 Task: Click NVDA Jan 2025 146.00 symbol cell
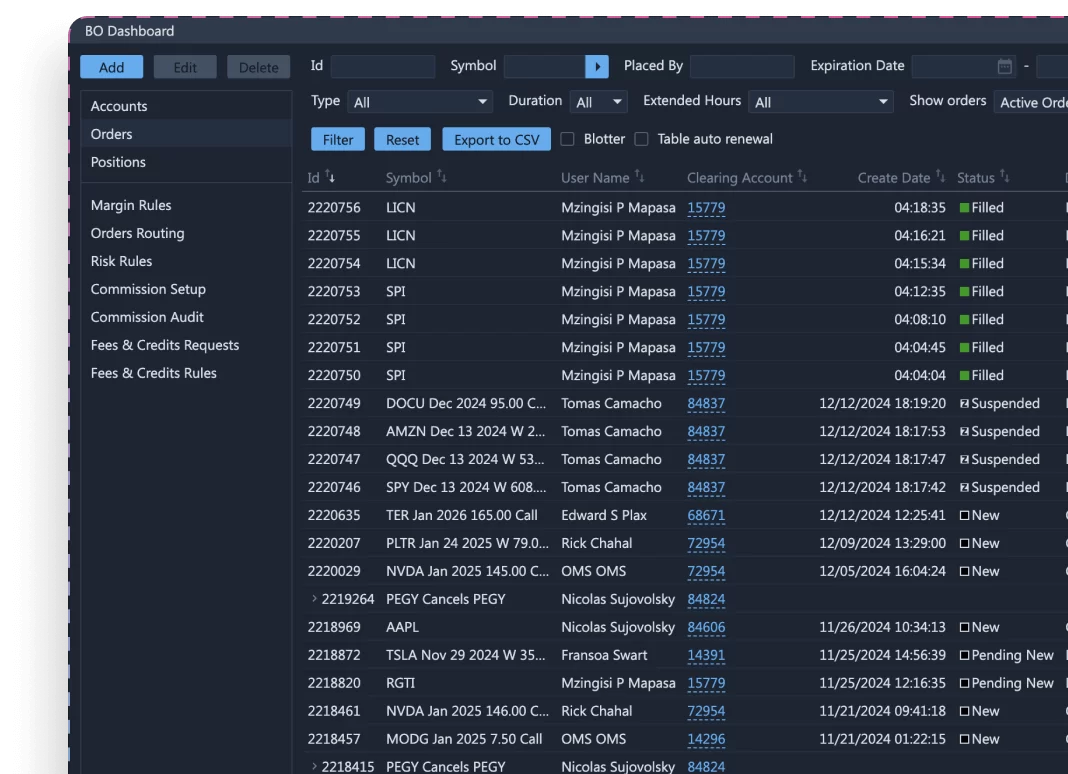(467, 711)
